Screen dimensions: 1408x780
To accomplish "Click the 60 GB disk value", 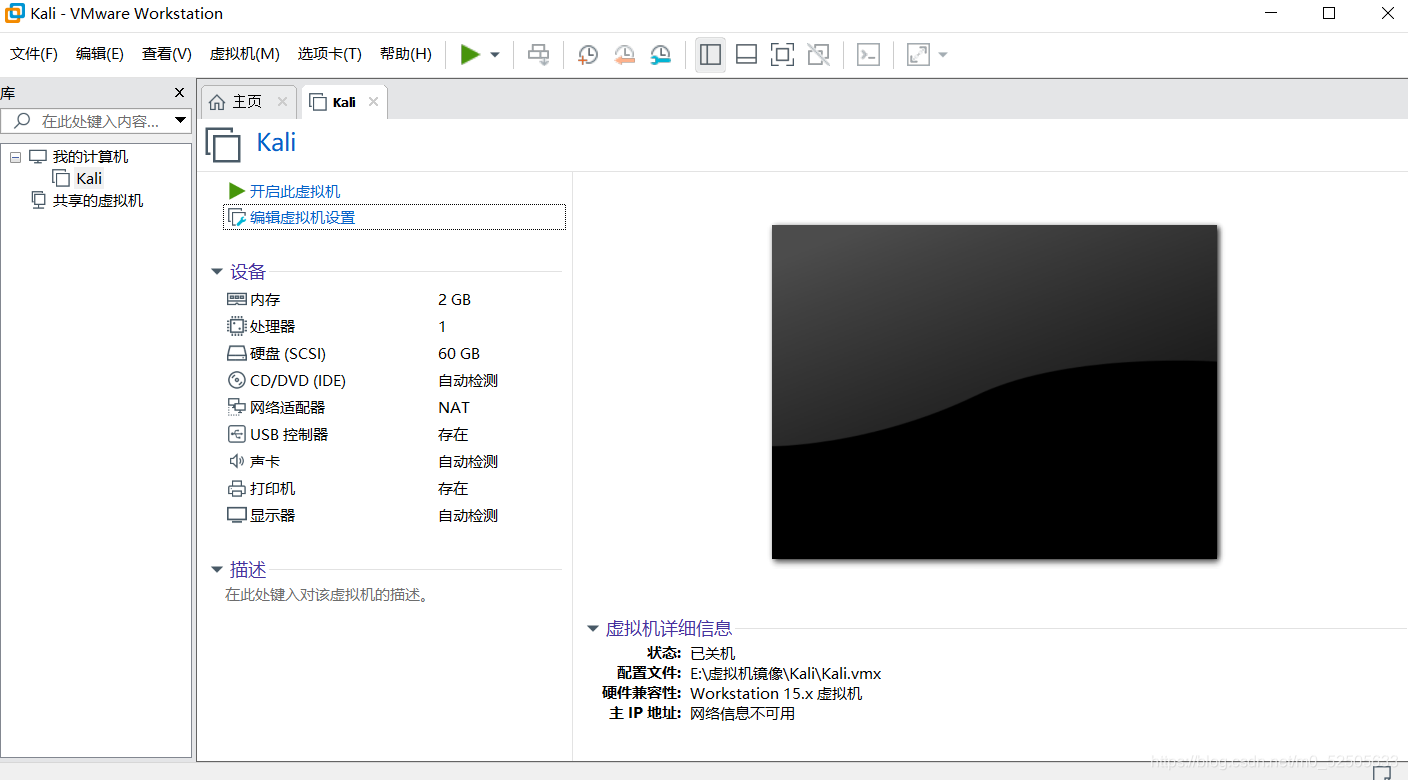I will click(459, 353).
